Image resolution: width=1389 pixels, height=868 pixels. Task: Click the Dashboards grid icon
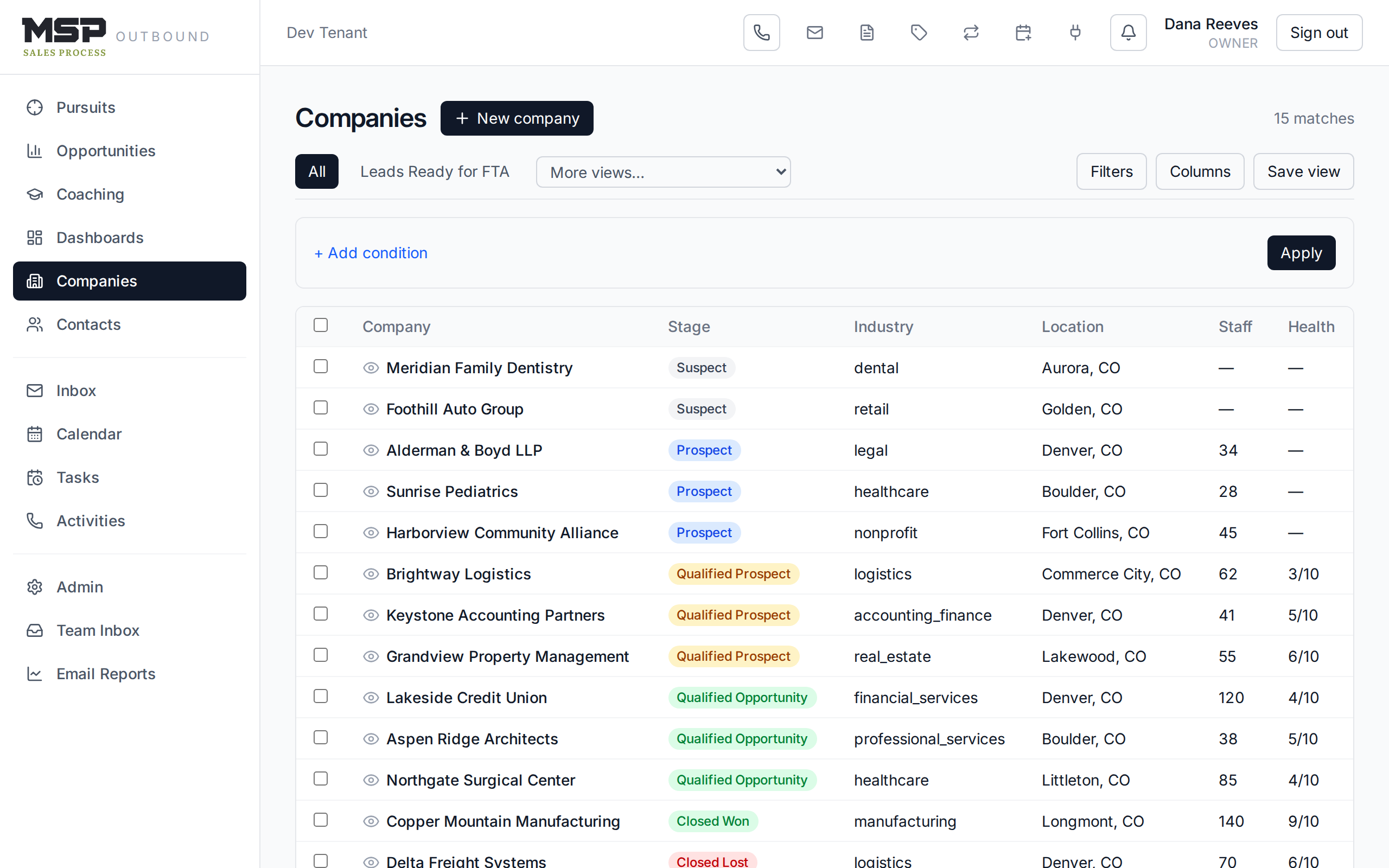pos(35,238)
